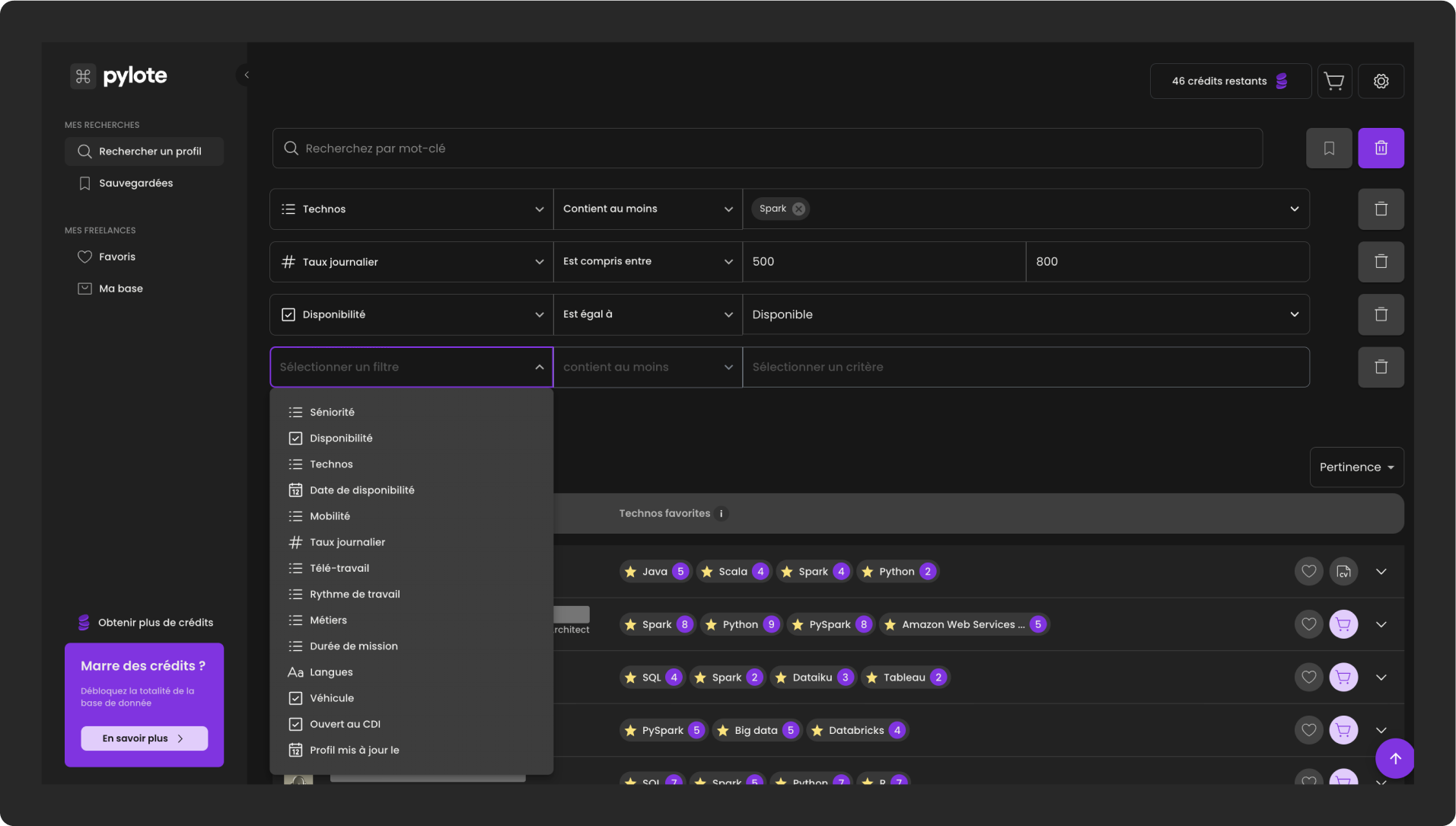The height and width of the screenshot is (826, 1456).
Task: Go to Sauvegardées searches
Action: pos(144,183)
